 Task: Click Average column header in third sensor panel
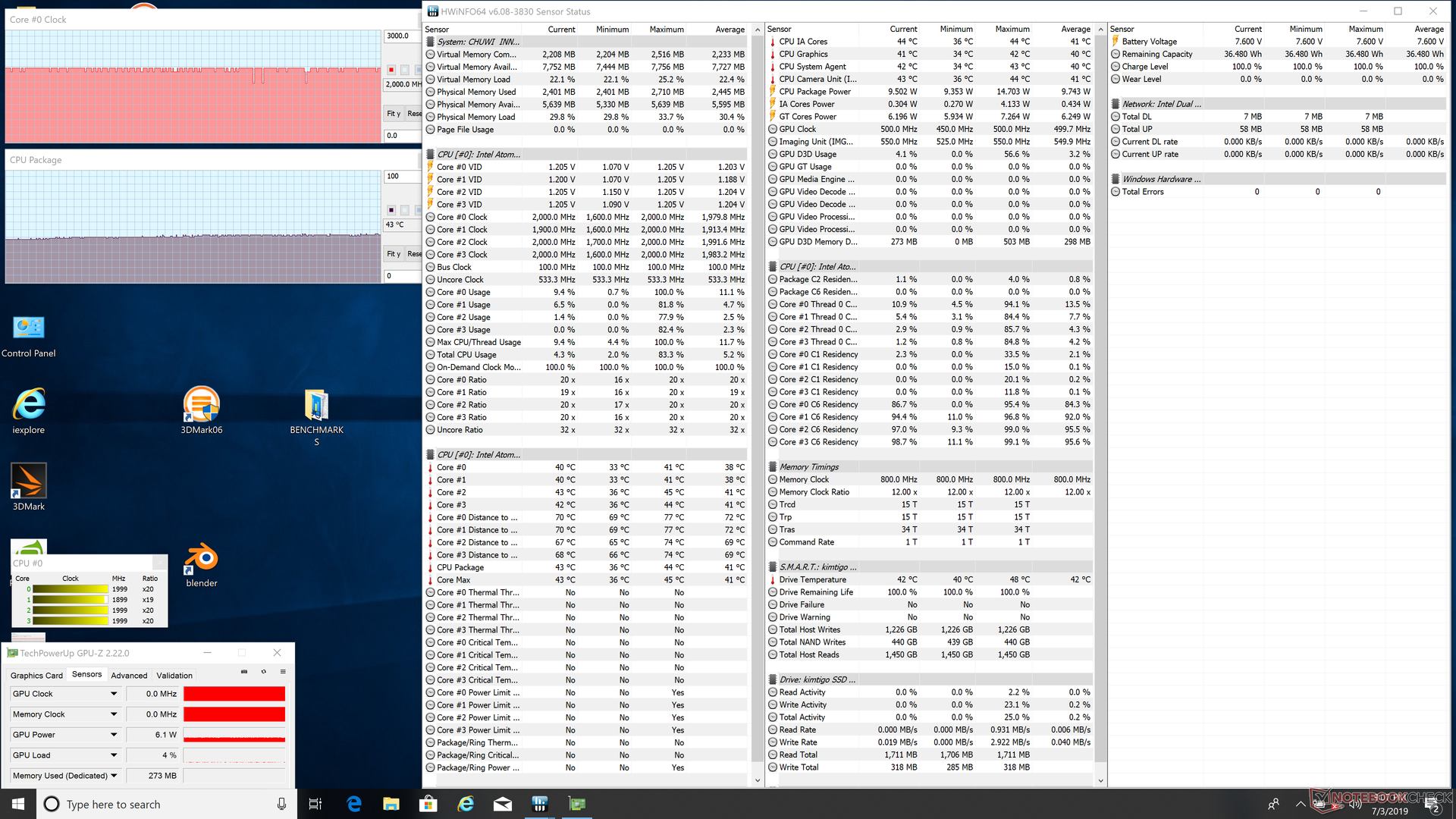tap(1429, 30)
